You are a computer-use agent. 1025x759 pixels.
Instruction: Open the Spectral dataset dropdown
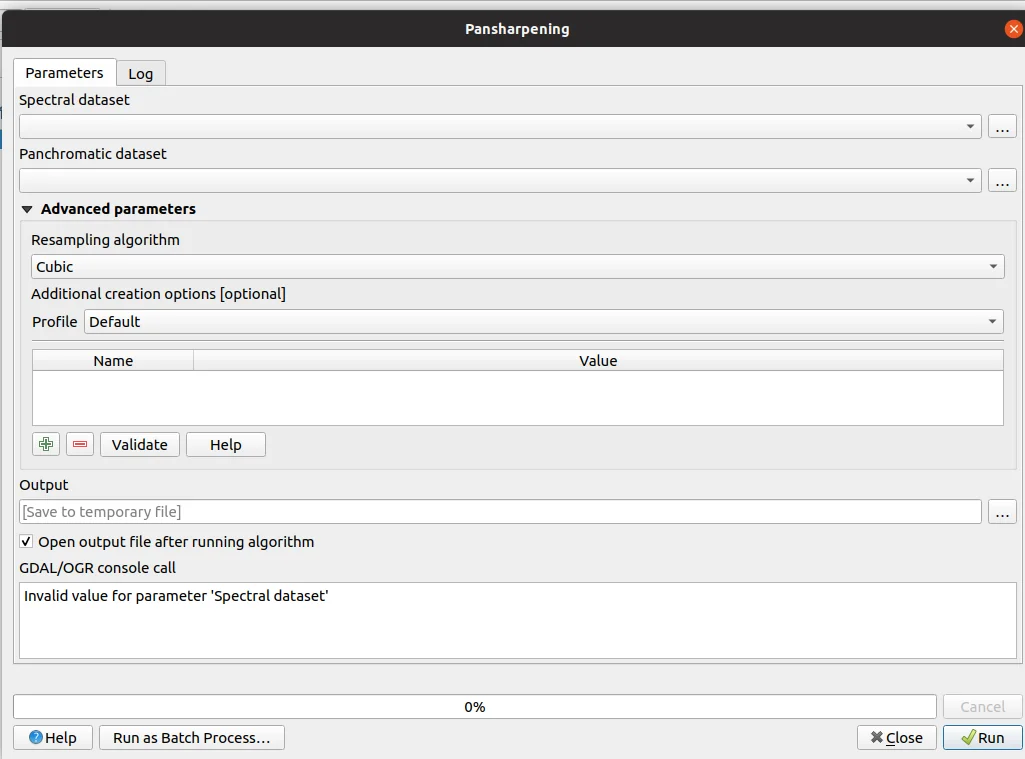coord(970,127)
